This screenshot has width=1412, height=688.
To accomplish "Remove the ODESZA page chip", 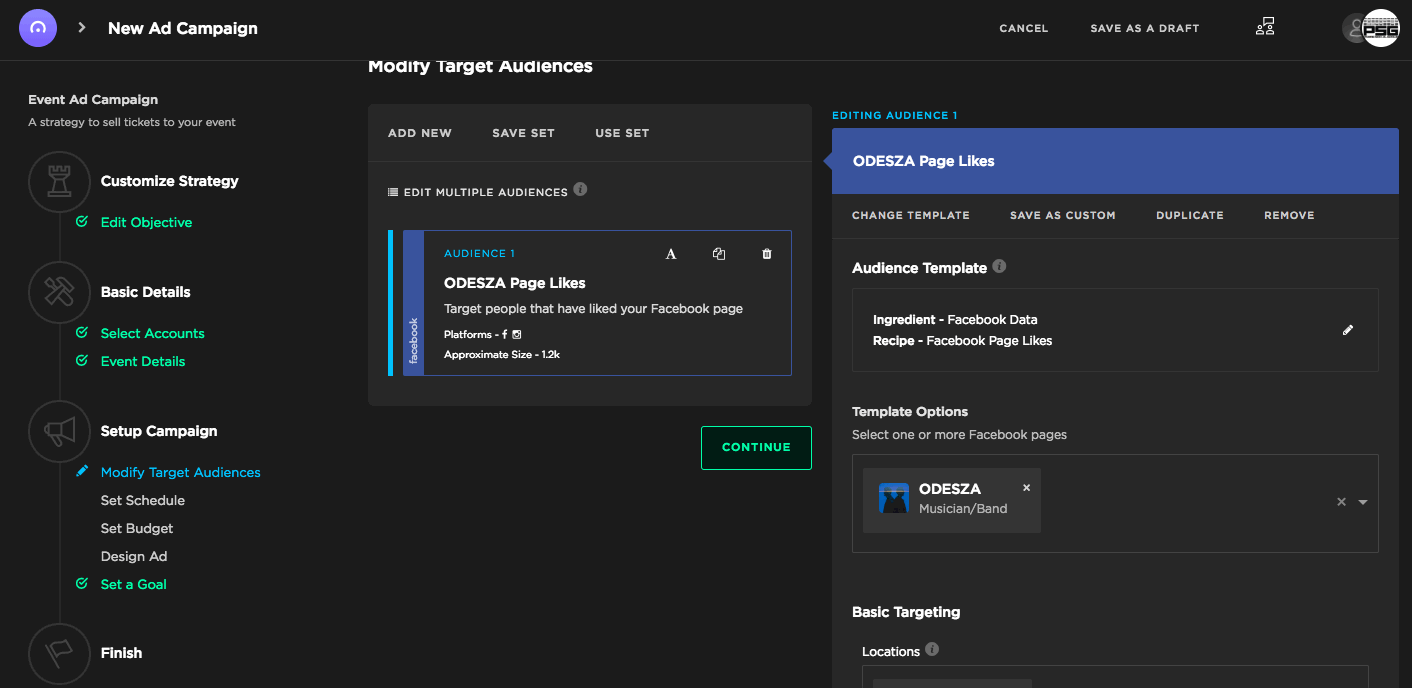I will click(1026, 488).
